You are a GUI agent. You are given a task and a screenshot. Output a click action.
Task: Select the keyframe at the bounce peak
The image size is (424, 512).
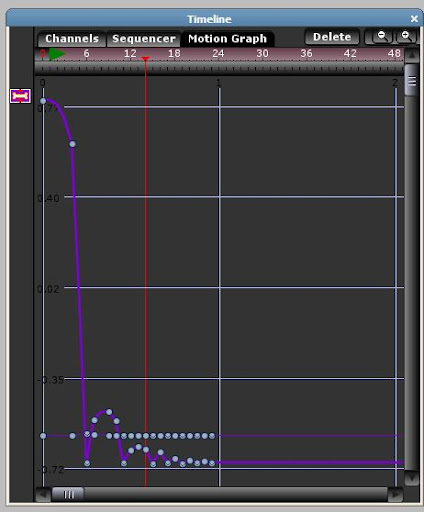pyautogui.click(x=109, y=412)
